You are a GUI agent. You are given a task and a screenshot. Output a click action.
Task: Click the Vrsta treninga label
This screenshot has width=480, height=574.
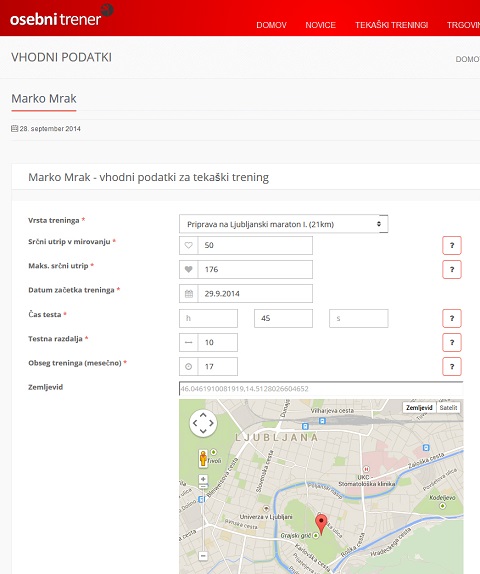point(54,220)
